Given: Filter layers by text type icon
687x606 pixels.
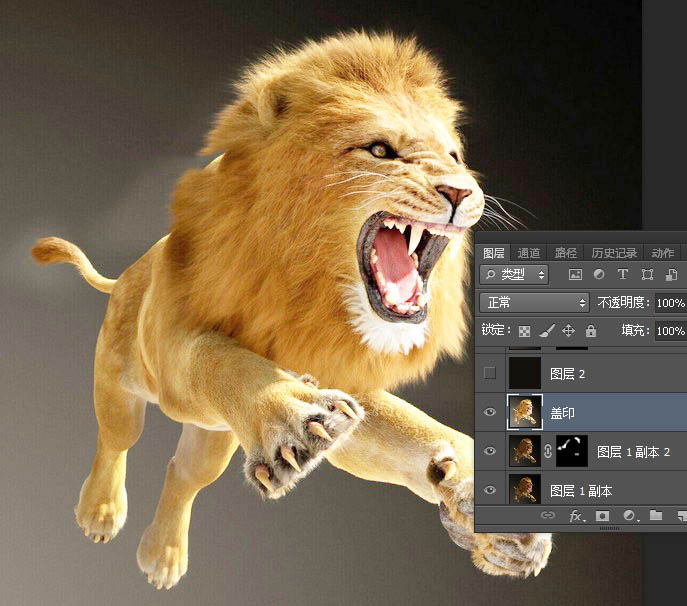Looking at the screenshot, I should (x=623, y=275).
